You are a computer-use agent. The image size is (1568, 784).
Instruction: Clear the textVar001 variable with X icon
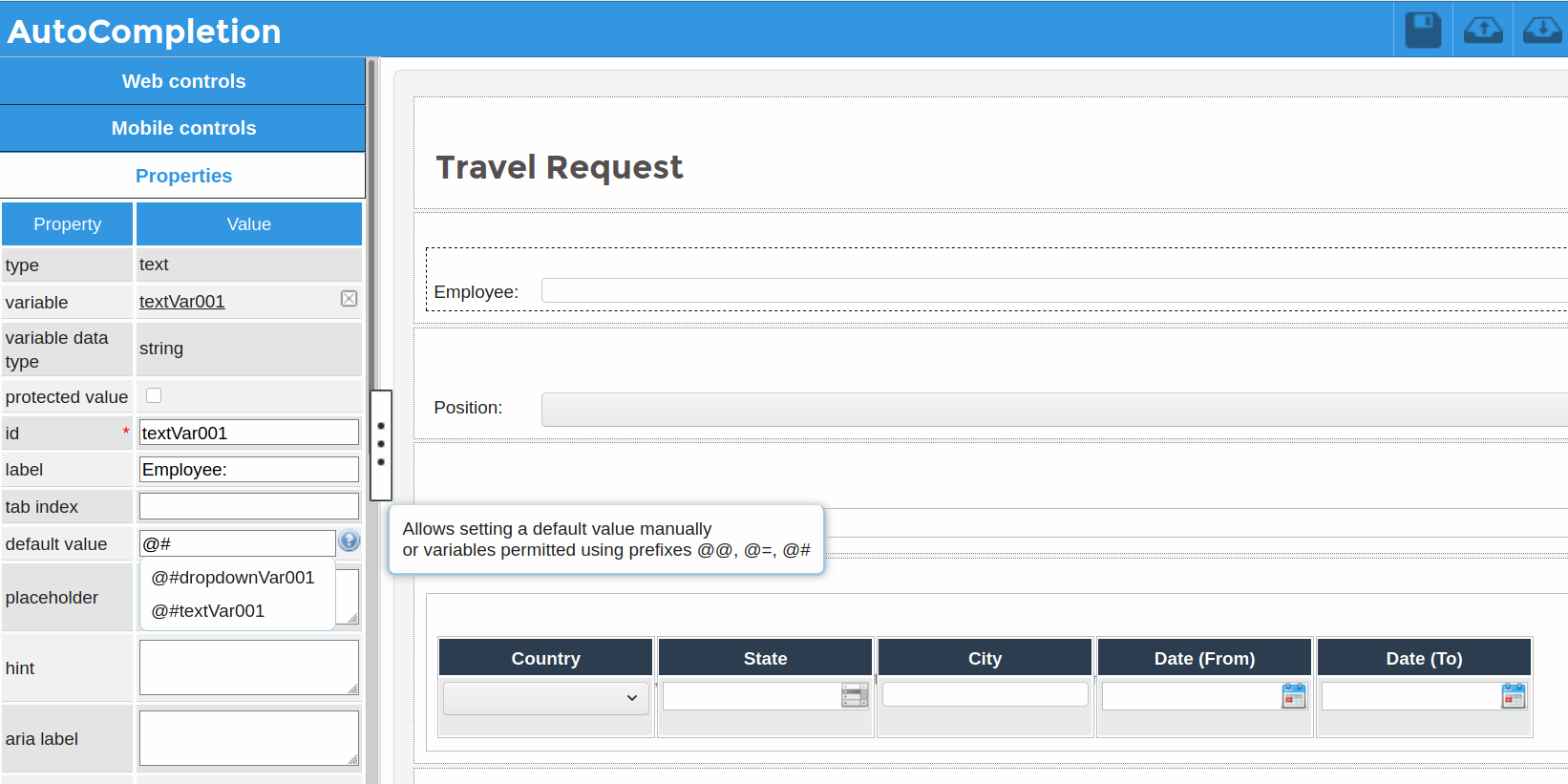[x=350, y=299]
